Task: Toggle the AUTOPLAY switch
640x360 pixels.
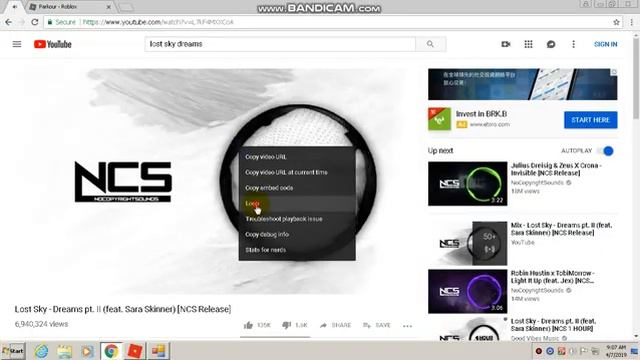Action: [605, 151]
